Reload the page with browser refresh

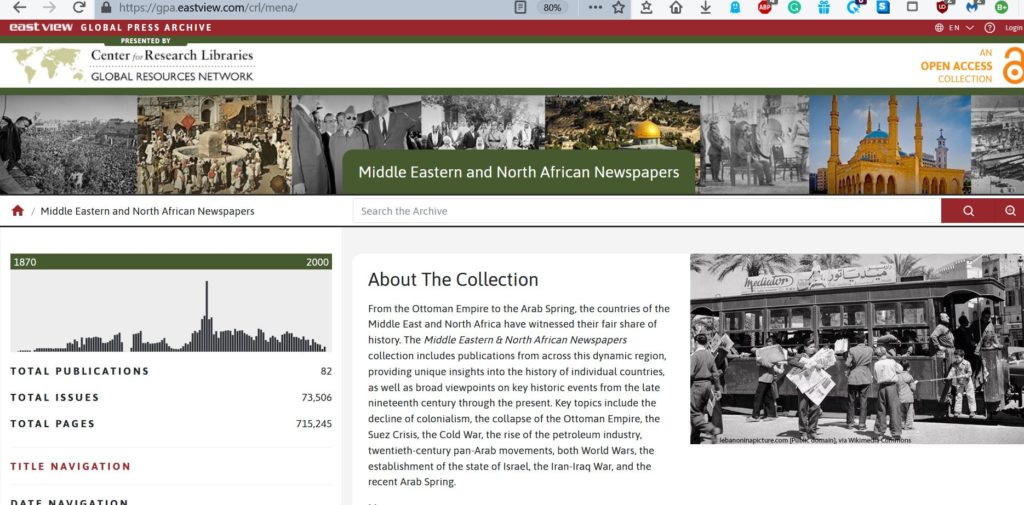click(x=79, y=8)
